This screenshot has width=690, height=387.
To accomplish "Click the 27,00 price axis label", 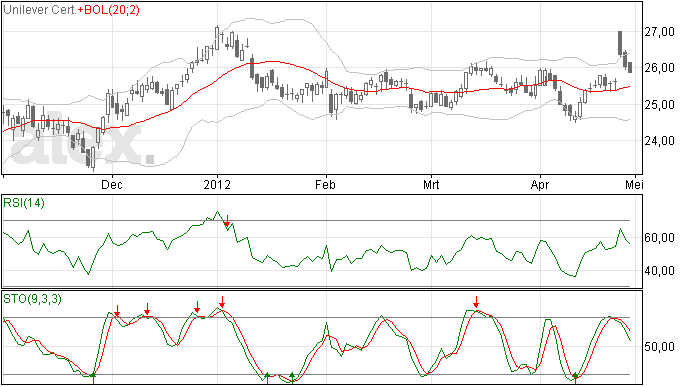I will point(659,32).
